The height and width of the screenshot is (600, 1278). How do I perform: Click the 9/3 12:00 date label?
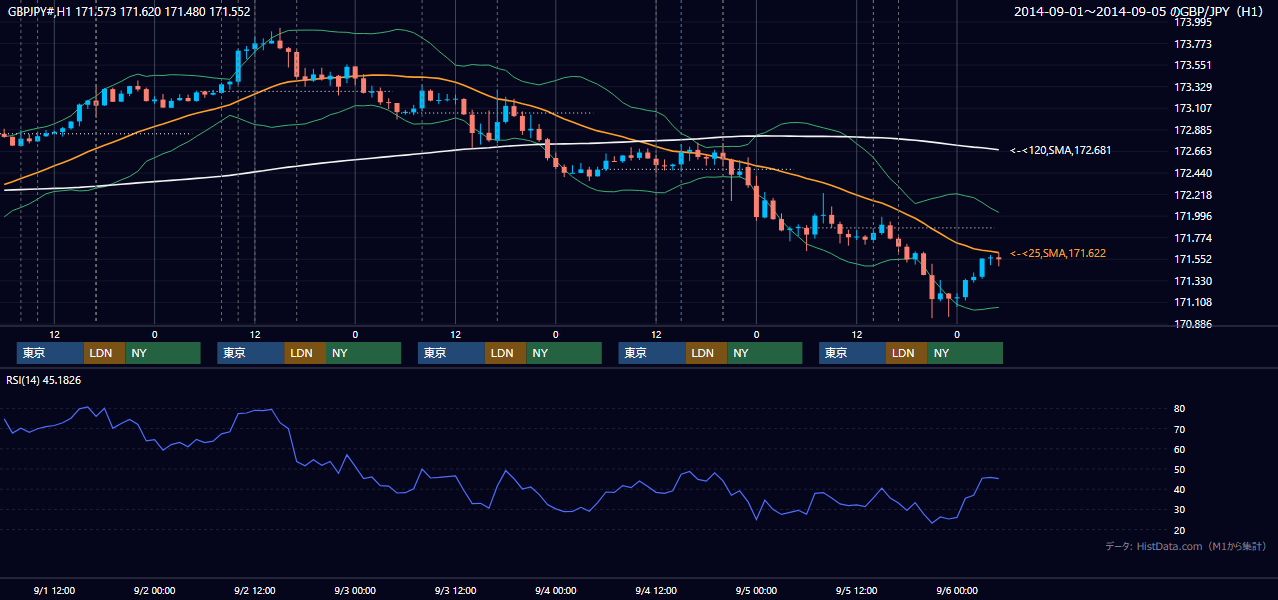tap(455, 590)
